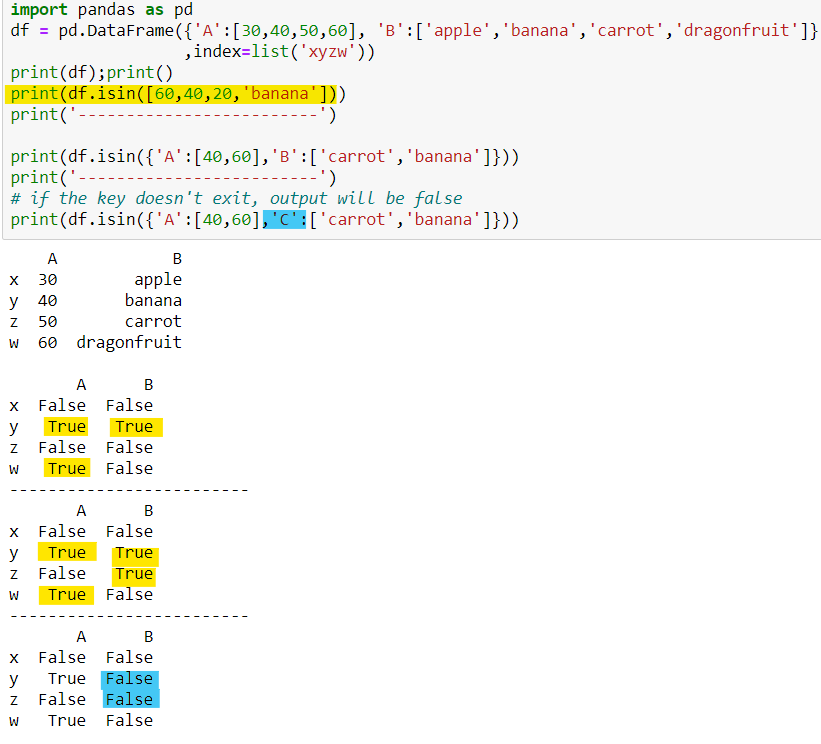Click the 'dragonfruit' string in the DataFrame code
The height and width of the screenshot is (744, 821).
click(740, 30)
